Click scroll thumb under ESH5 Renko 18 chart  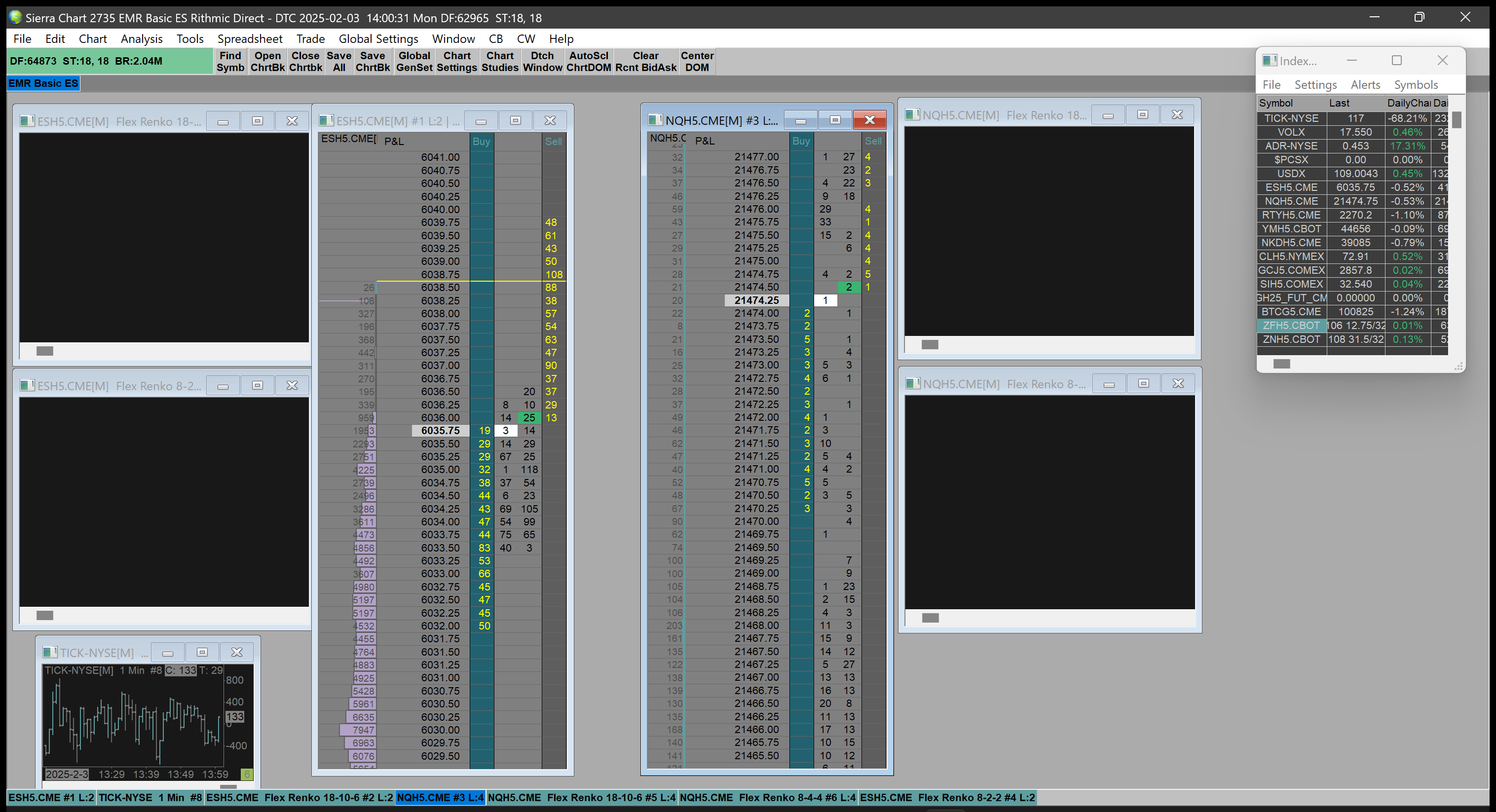45,351
